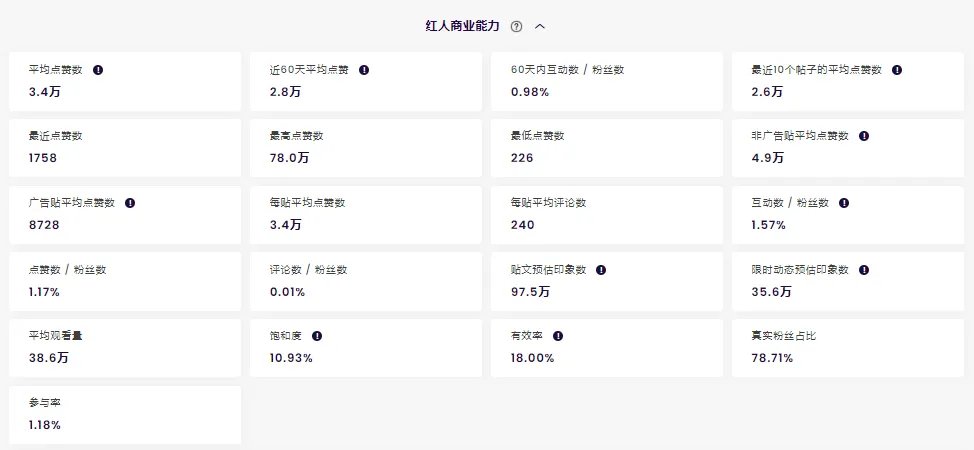Screen dimensions: 974x450
Task: Click the 38.6万 value
Action: pyautogui.click(x=48, y=358)
